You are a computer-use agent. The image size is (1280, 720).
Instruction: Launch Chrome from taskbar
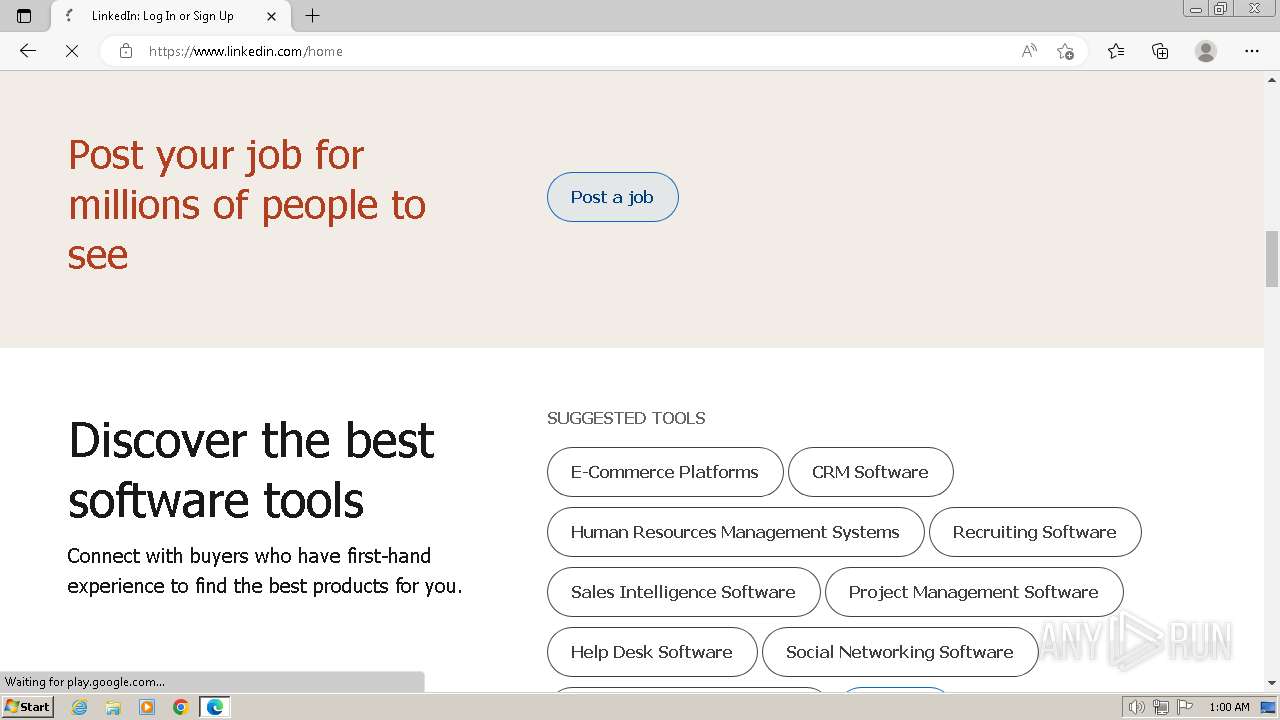pos(180,707)
